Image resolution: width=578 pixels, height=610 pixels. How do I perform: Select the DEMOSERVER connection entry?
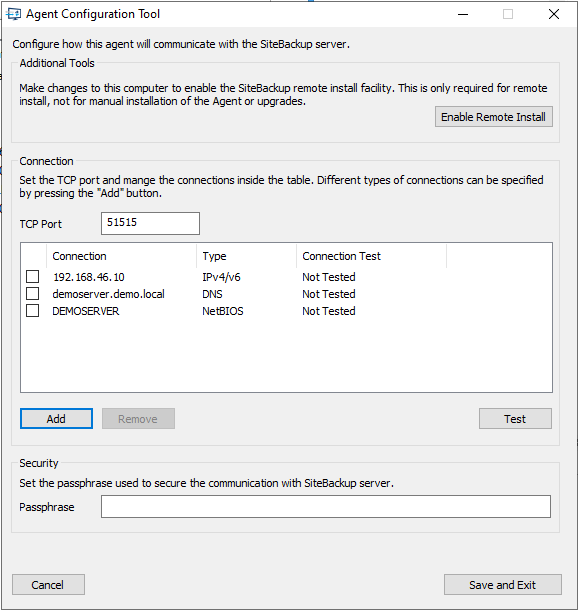click(x=86, y=311)
